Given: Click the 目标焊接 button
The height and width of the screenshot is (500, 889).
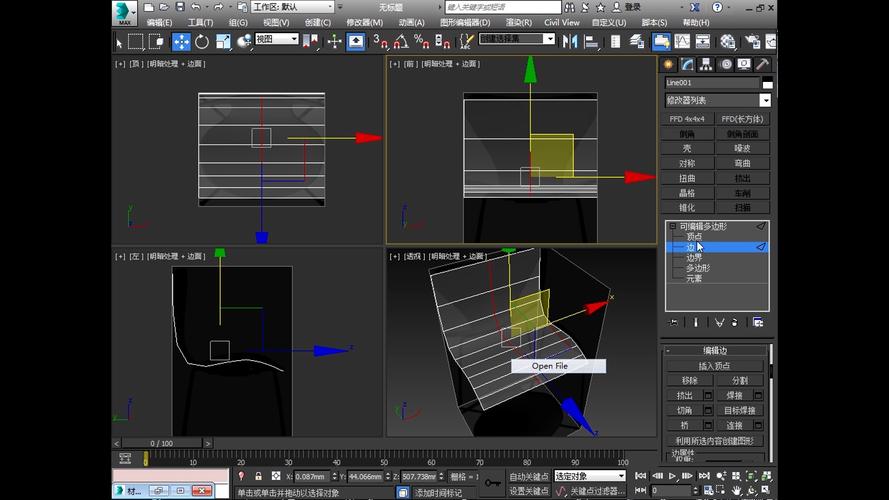Looking at the screenshot, I should coord(739,410).
